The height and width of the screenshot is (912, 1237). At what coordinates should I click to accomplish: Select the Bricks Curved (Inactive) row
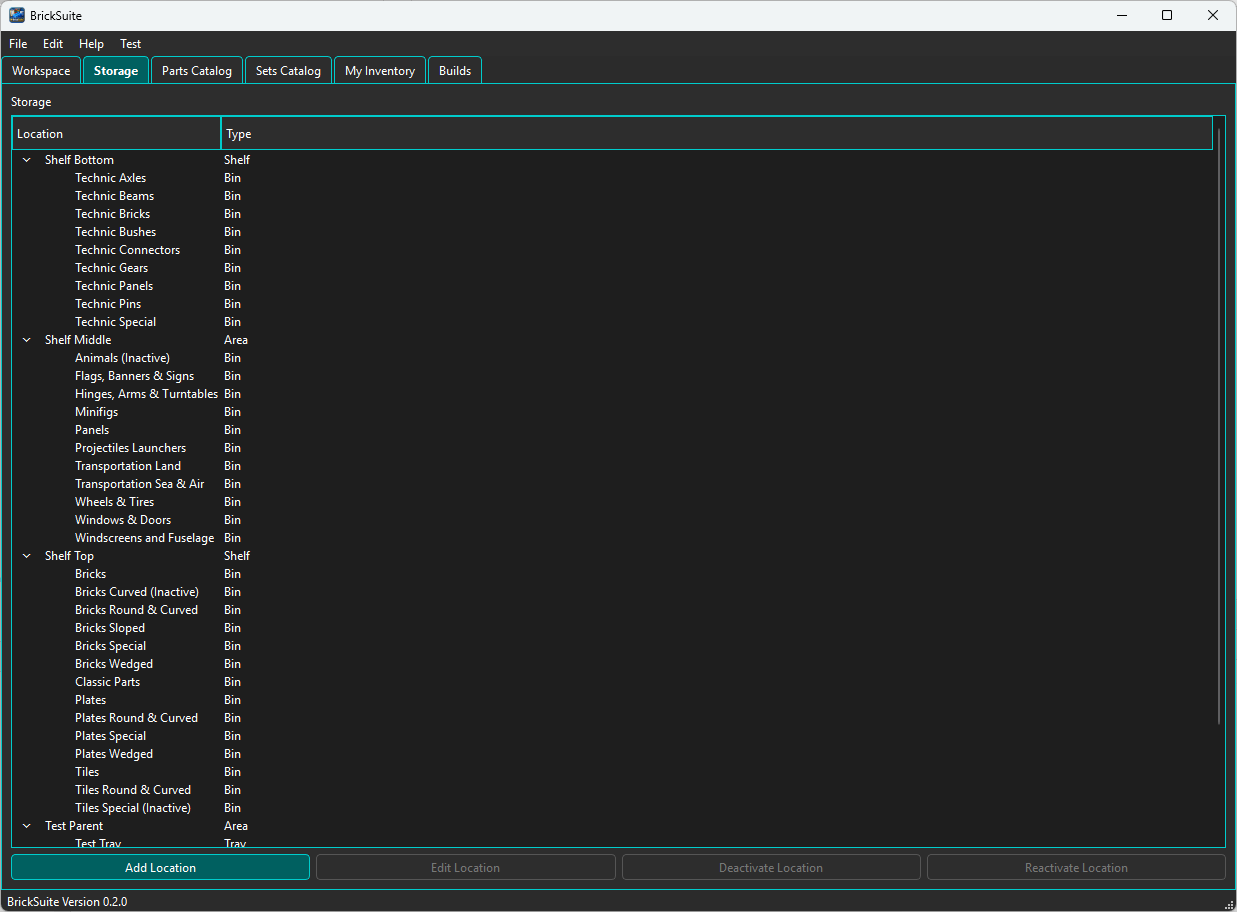pos(613,592)
